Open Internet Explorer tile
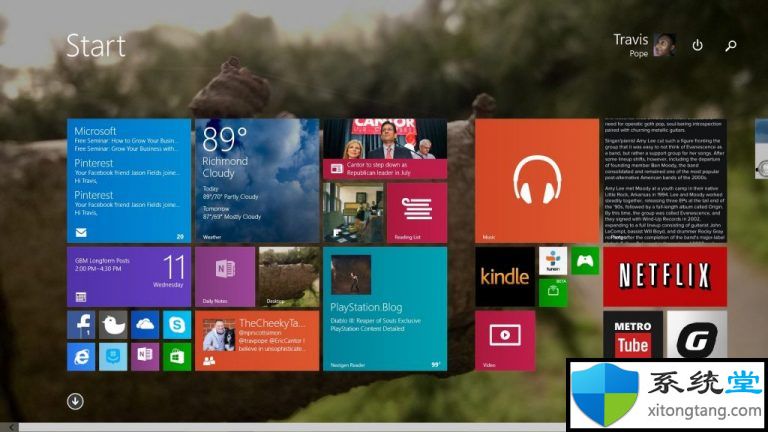This screenshot has width=768, height=432. (81, 357)
